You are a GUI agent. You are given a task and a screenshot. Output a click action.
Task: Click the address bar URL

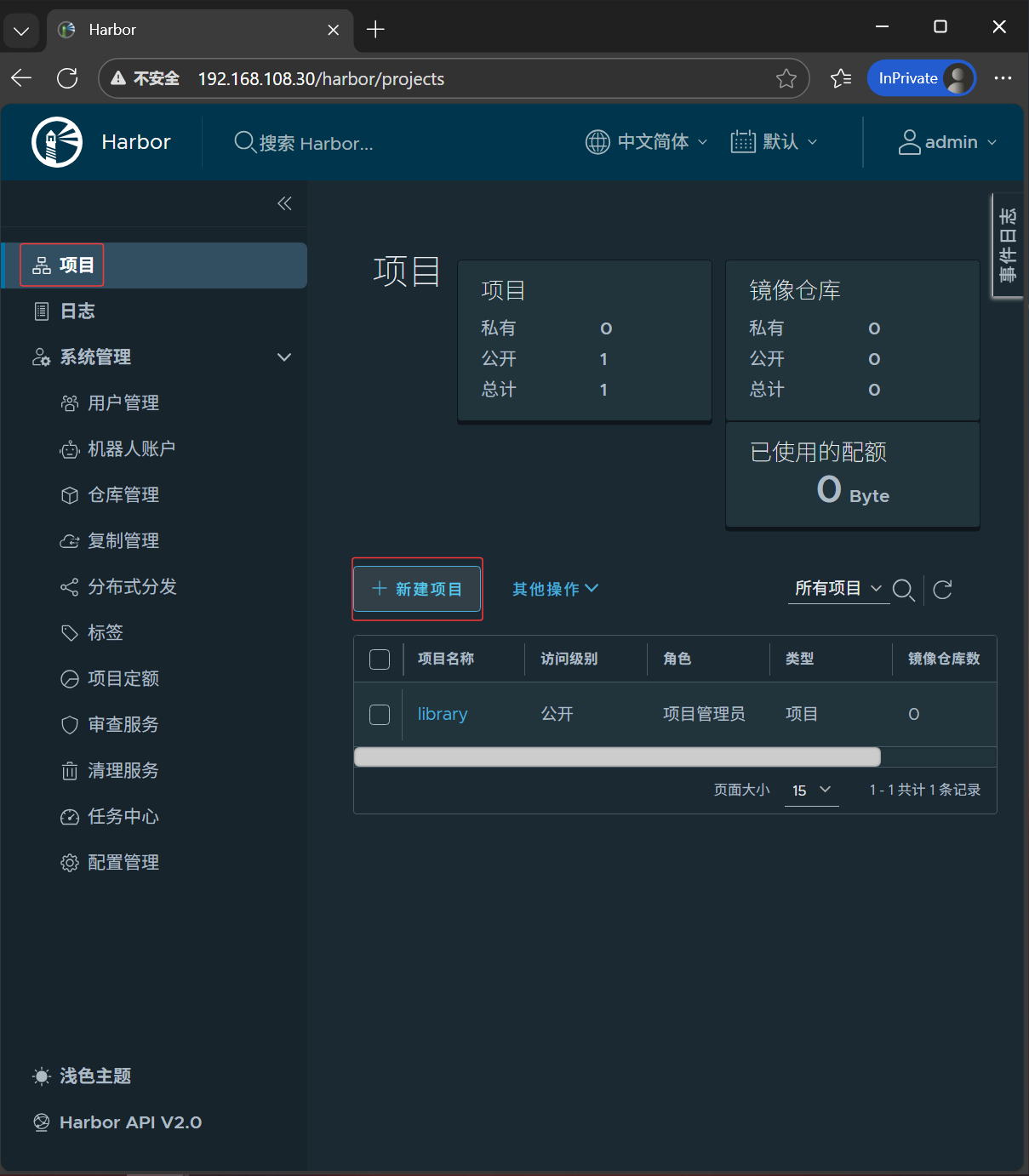[x=322, y=79]
